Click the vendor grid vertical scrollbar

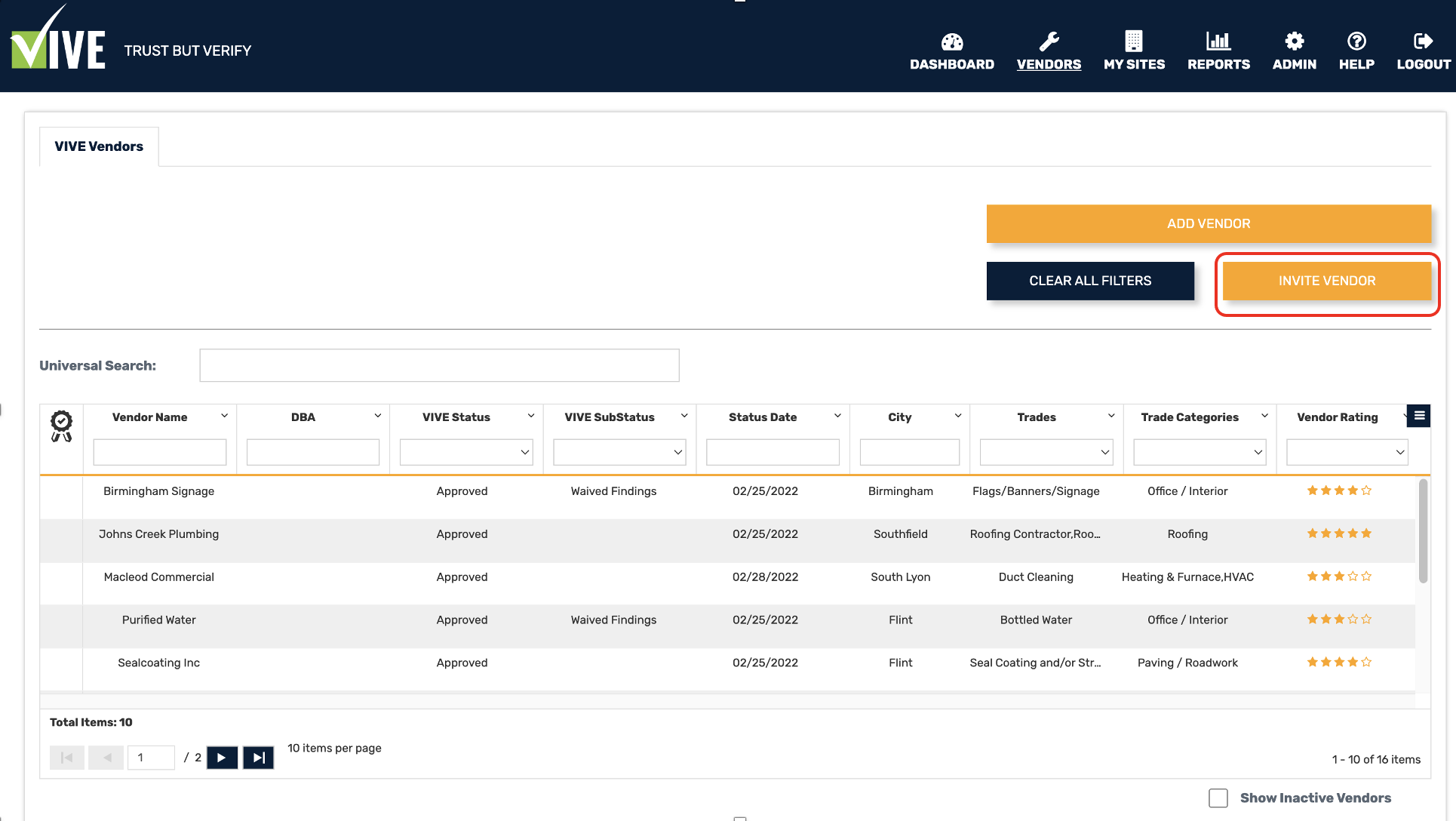click(1423, 531)
